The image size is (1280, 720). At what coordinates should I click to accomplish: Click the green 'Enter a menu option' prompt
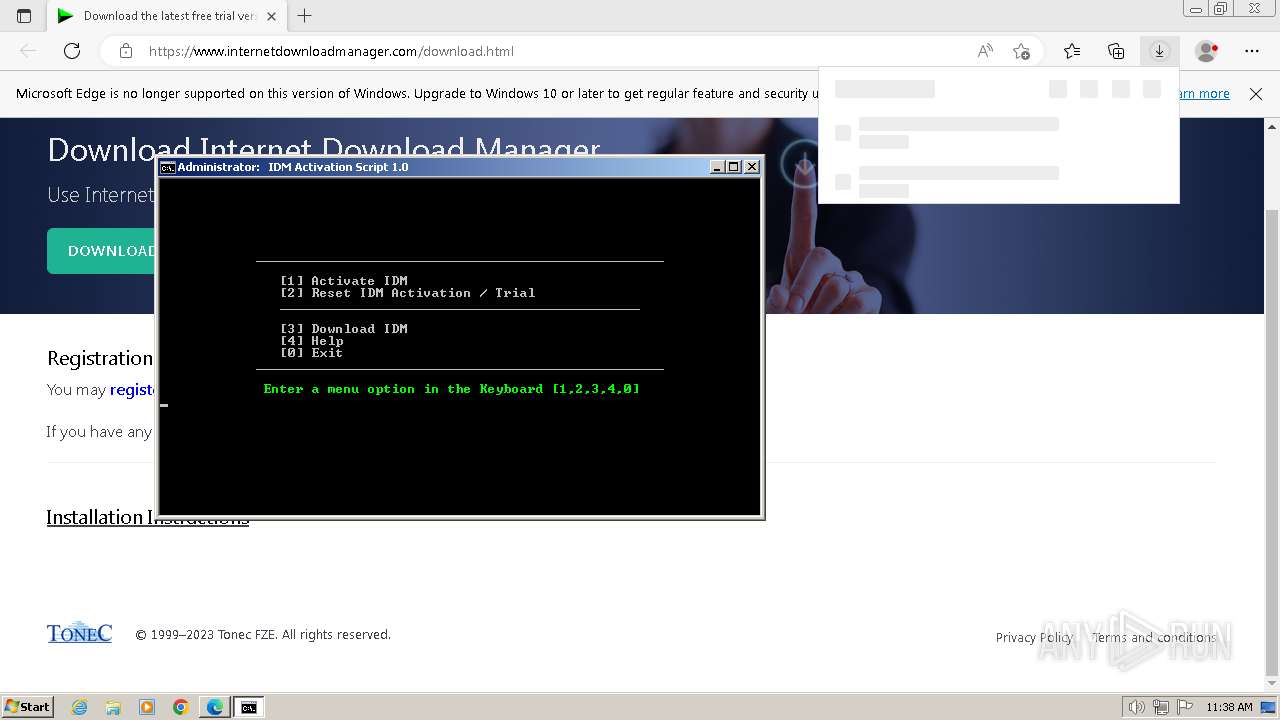[x=452, y=389]
